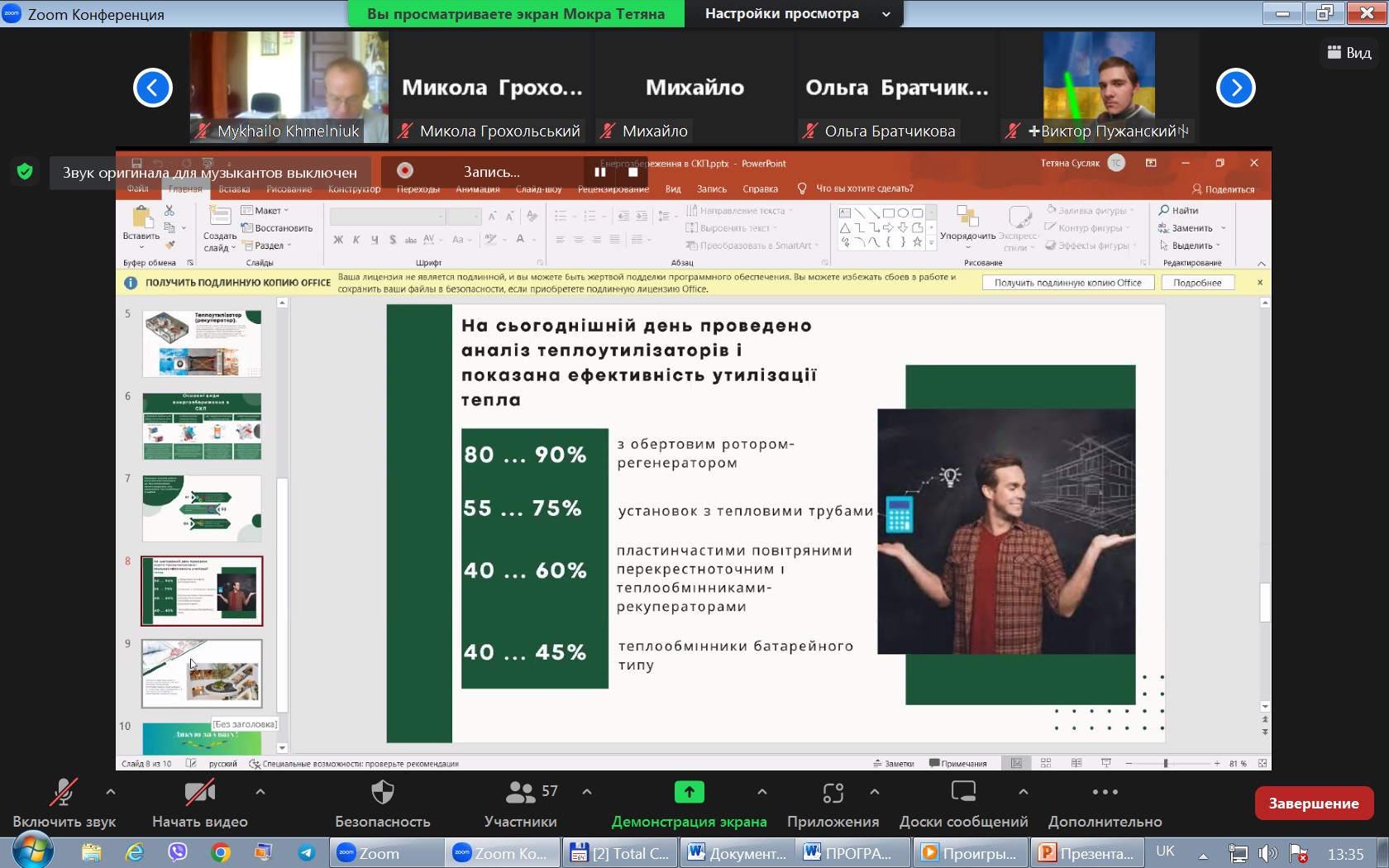
Task: Open Безопасность security options
Action: (x=382, y=804)
